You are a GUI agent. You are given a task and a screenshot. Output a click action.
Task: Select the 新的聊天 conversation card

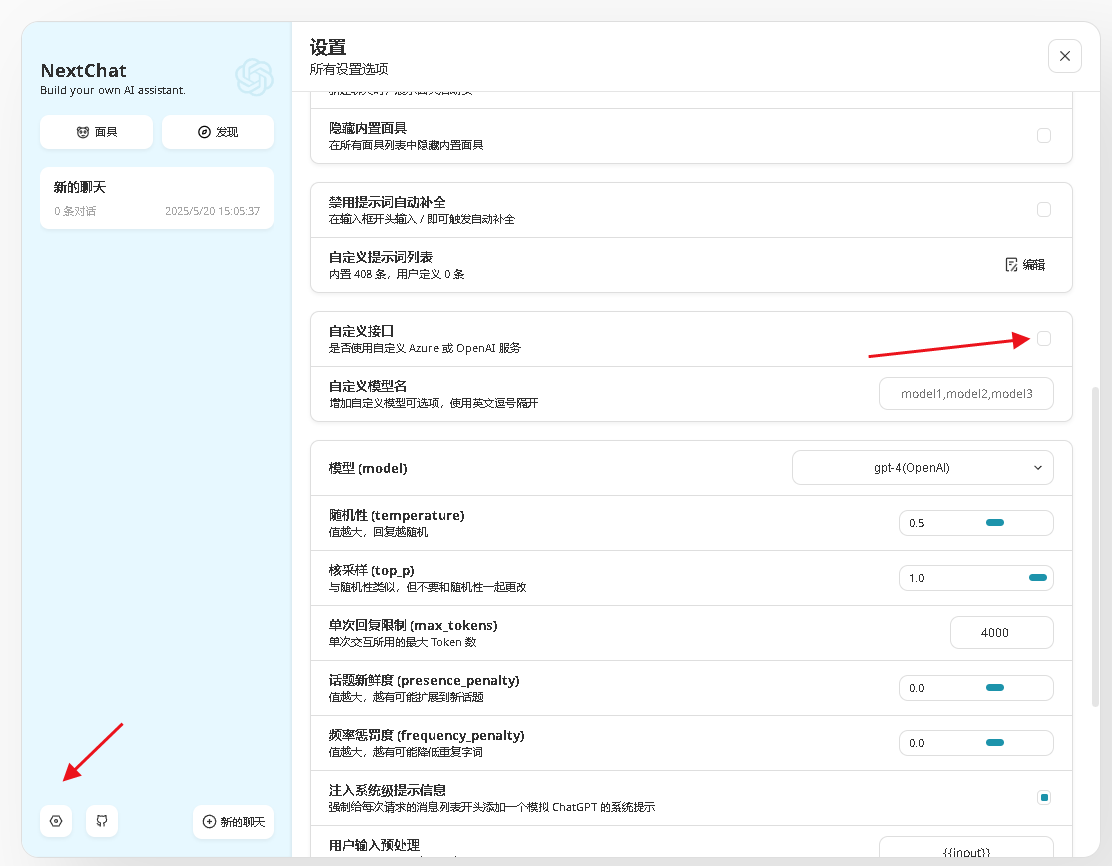point(157,198)
